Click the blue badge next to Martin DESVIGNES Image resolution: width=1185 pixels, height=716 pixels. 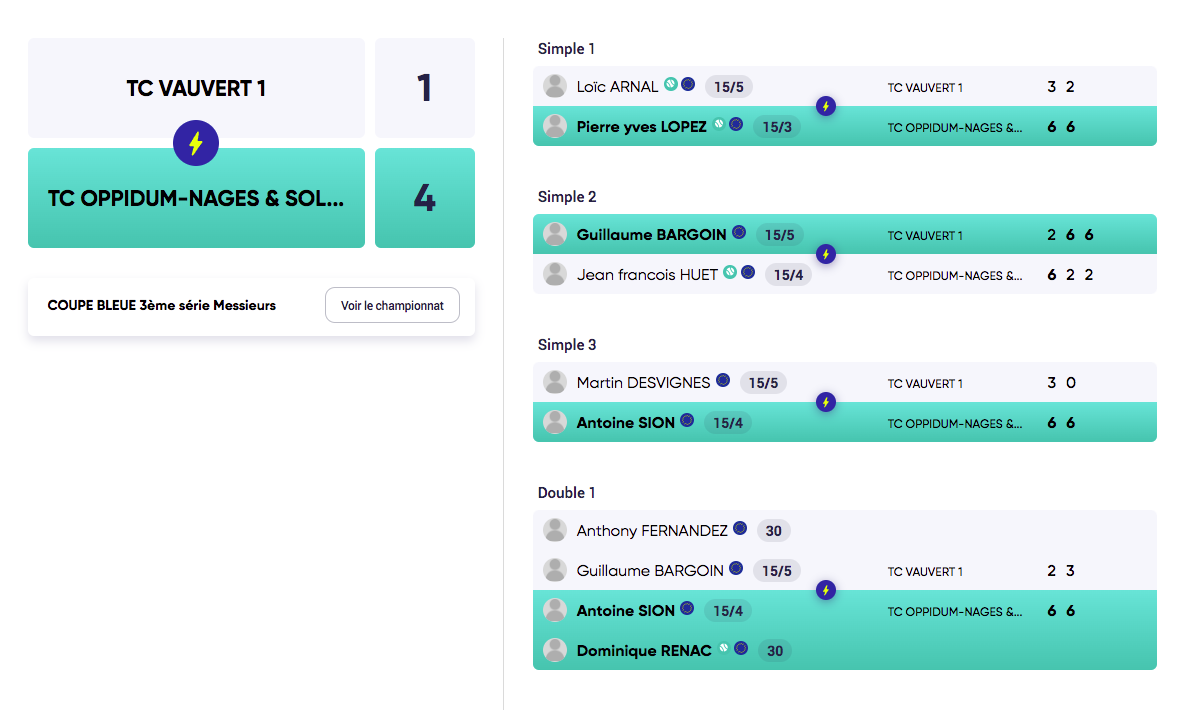coord(723,380)
